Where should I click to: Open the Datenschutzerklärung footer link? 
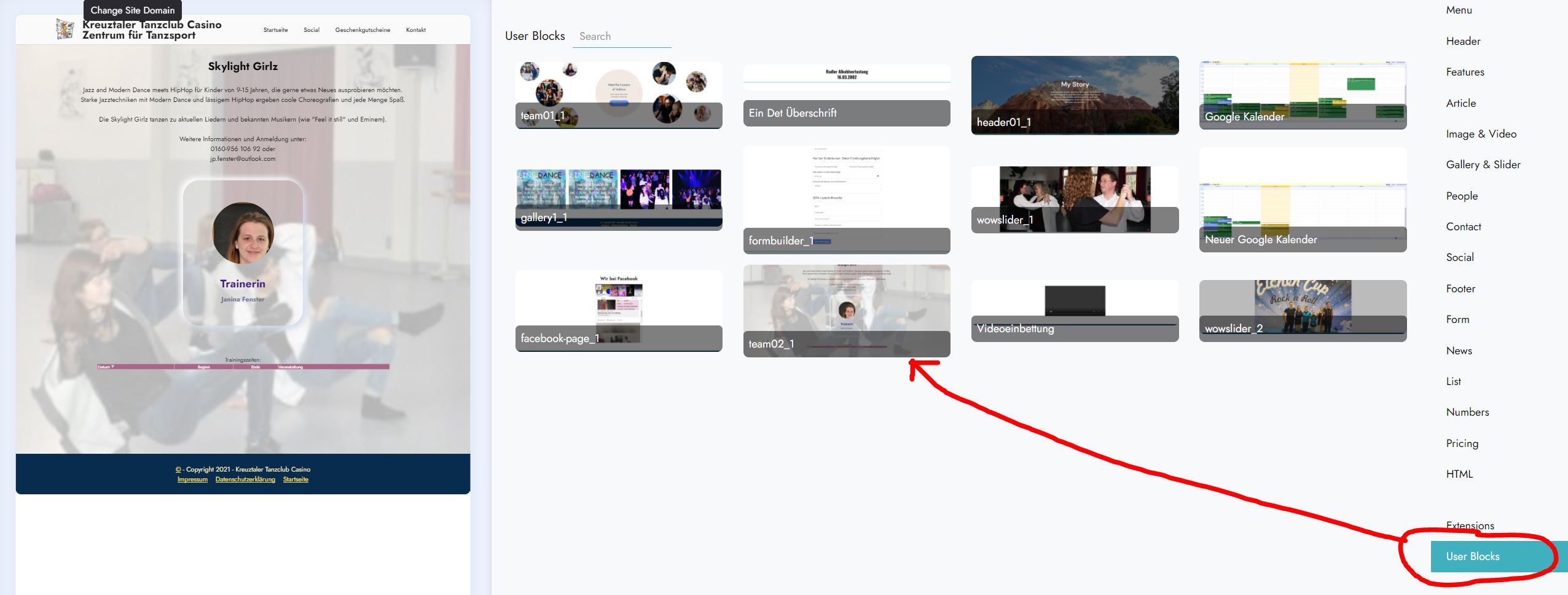click(x=245, y=480)
